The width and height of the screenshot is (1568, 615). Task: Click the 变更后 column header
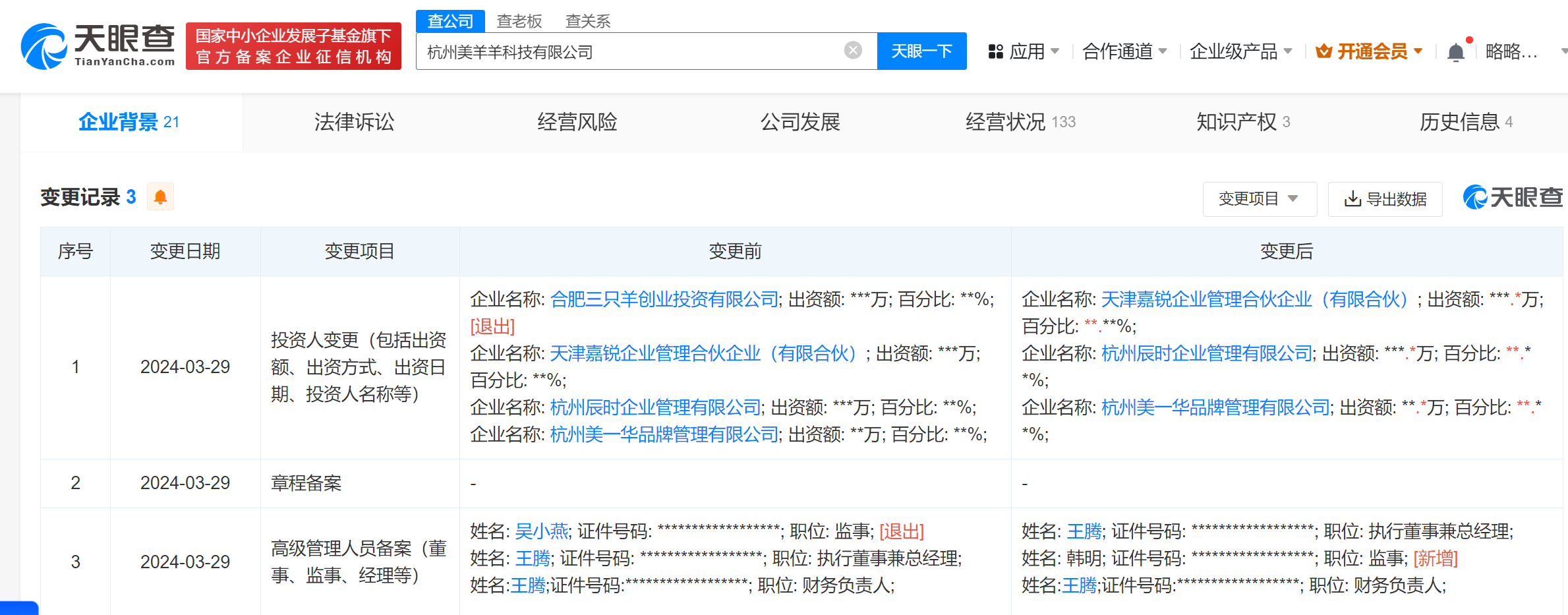pos(1287,251)
